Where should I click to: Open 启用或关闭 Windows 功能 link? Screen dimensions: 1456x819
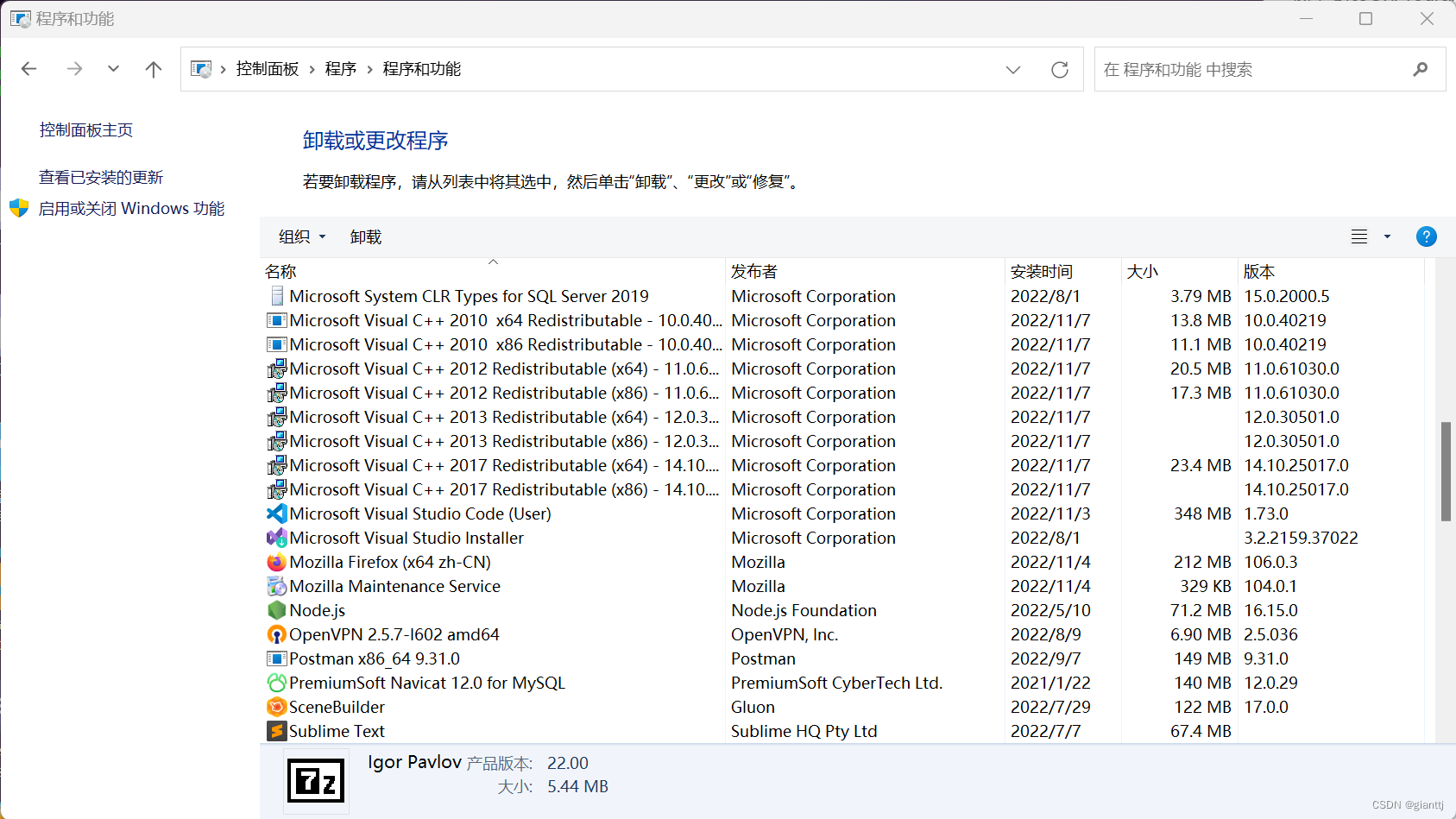[131, 208]
